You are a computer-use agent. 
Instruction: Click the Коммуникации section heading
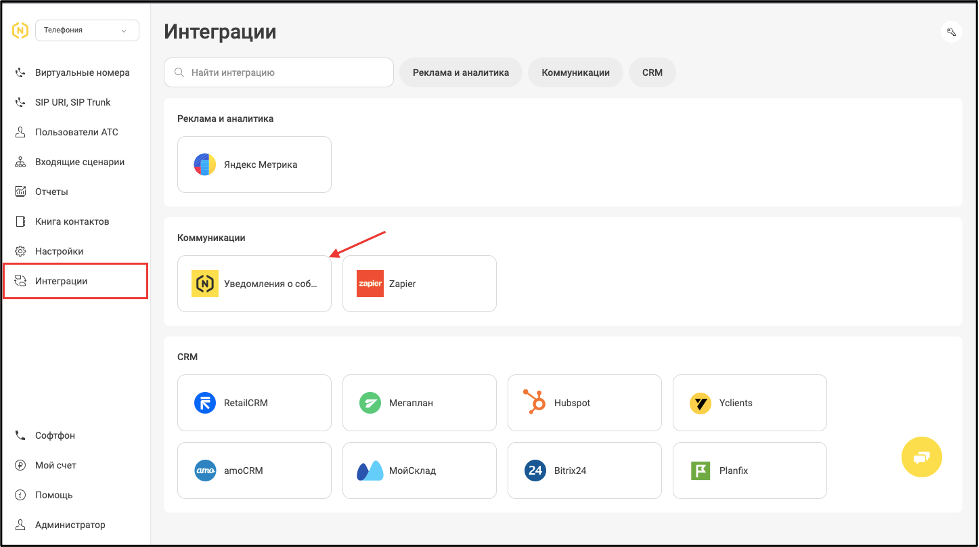(x=211, y=238)
